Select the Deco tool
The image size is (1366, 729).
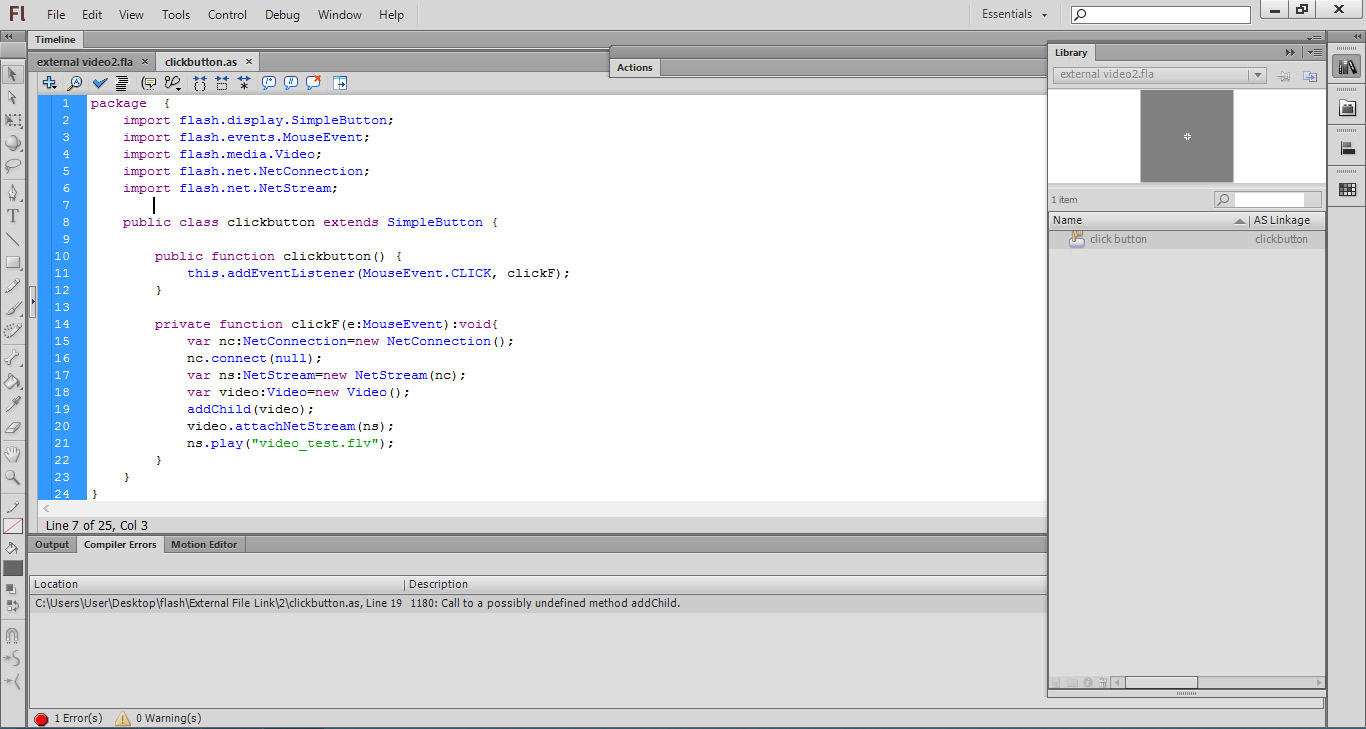click(x=13, y=331)
